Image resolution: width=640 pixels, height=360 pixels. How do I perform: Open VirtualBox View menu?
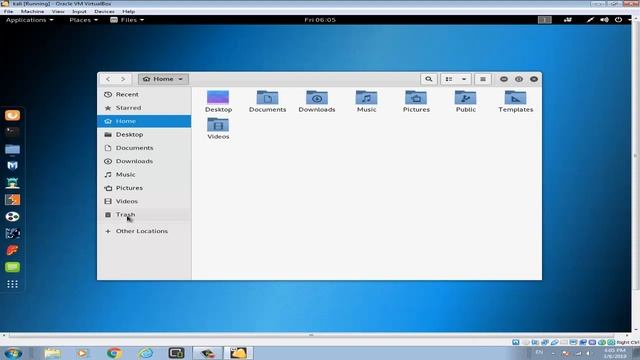point(58,11)
